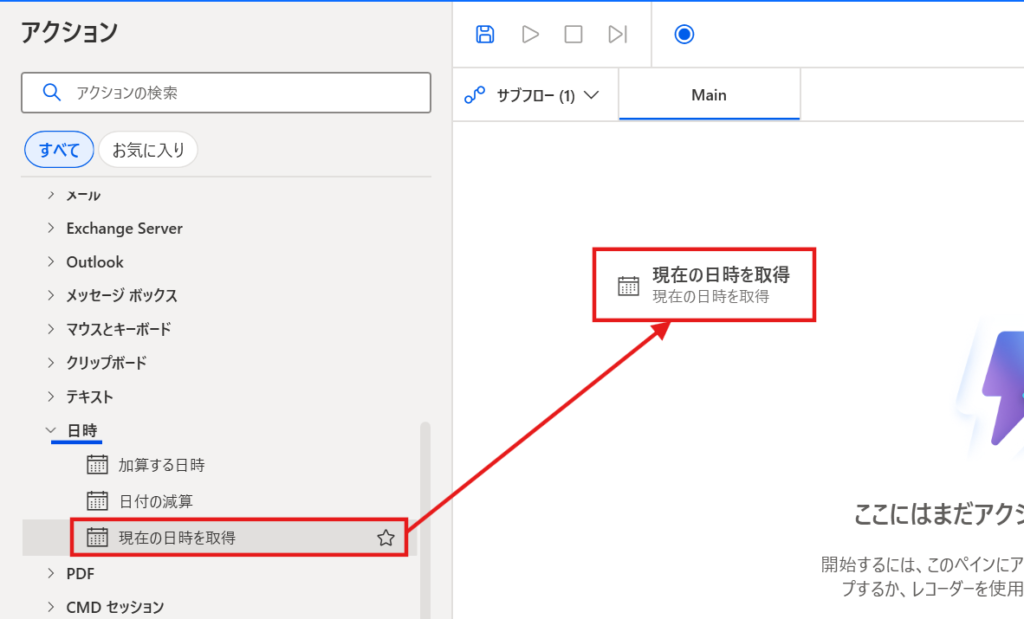1024x619 pixels.
Task: Click the Stop flow icon
Action: click(572, 34)
